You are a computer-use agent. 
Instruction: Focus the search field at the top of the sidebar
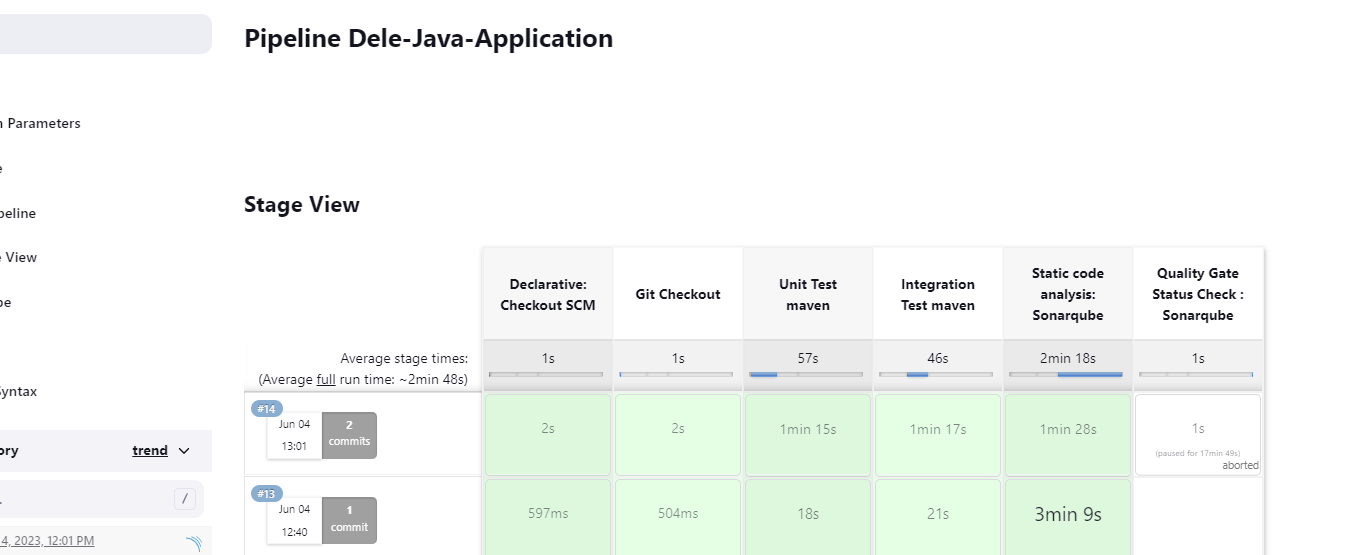[x=100, y=34]
